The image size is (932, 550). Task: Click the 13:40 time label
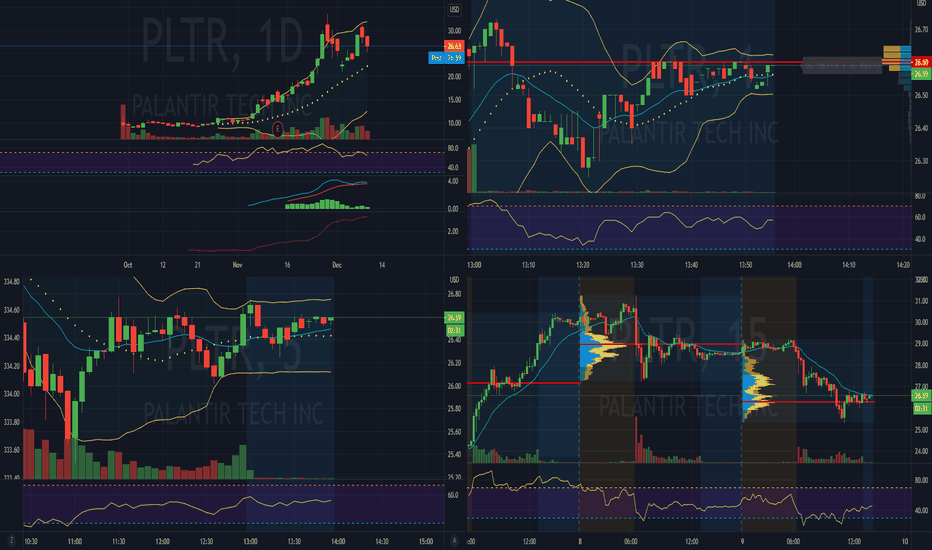pyautogui.click(x=691, y=265)
